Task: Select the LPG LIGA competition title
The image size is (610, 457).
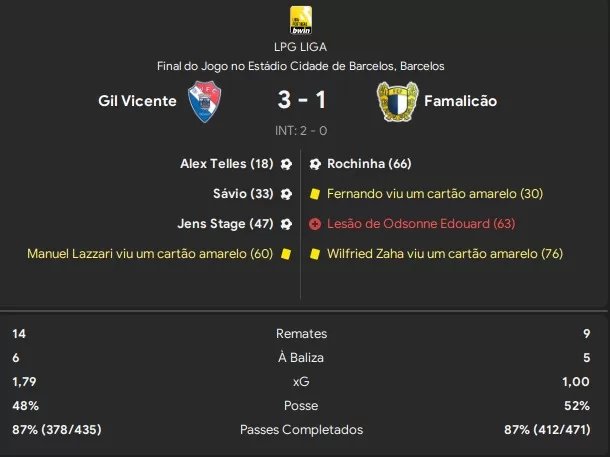Action: click(x=300, y=47)
